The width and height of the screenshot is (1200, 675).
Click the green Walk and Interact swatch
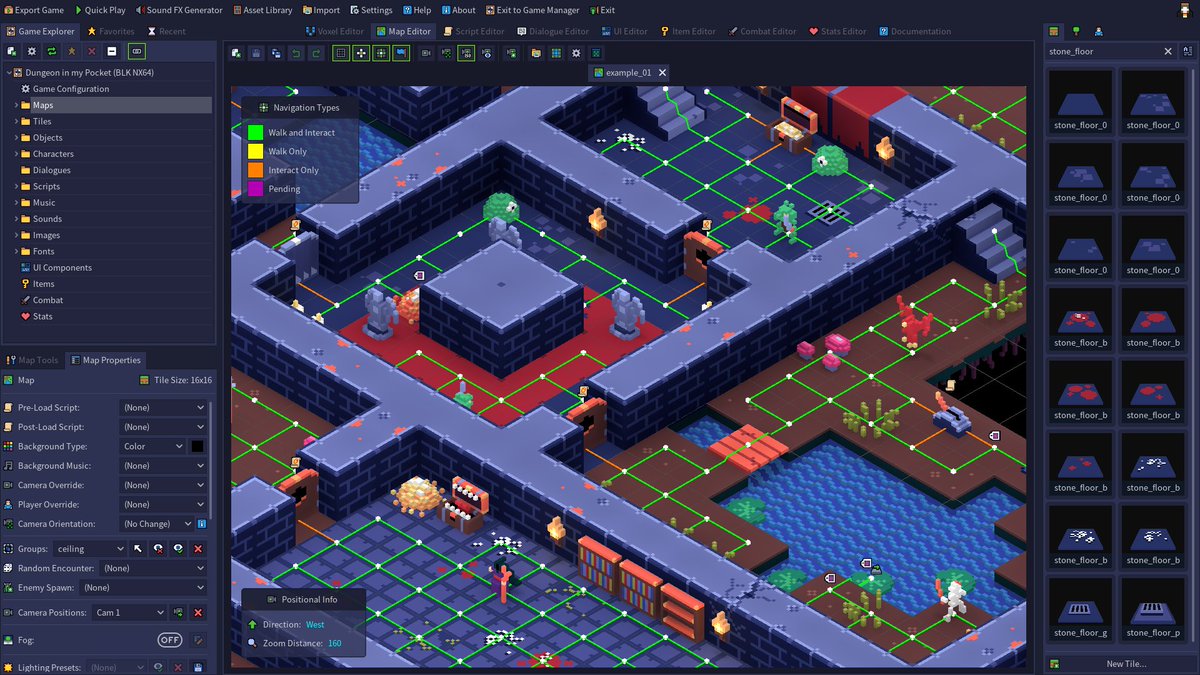point(255,132)
